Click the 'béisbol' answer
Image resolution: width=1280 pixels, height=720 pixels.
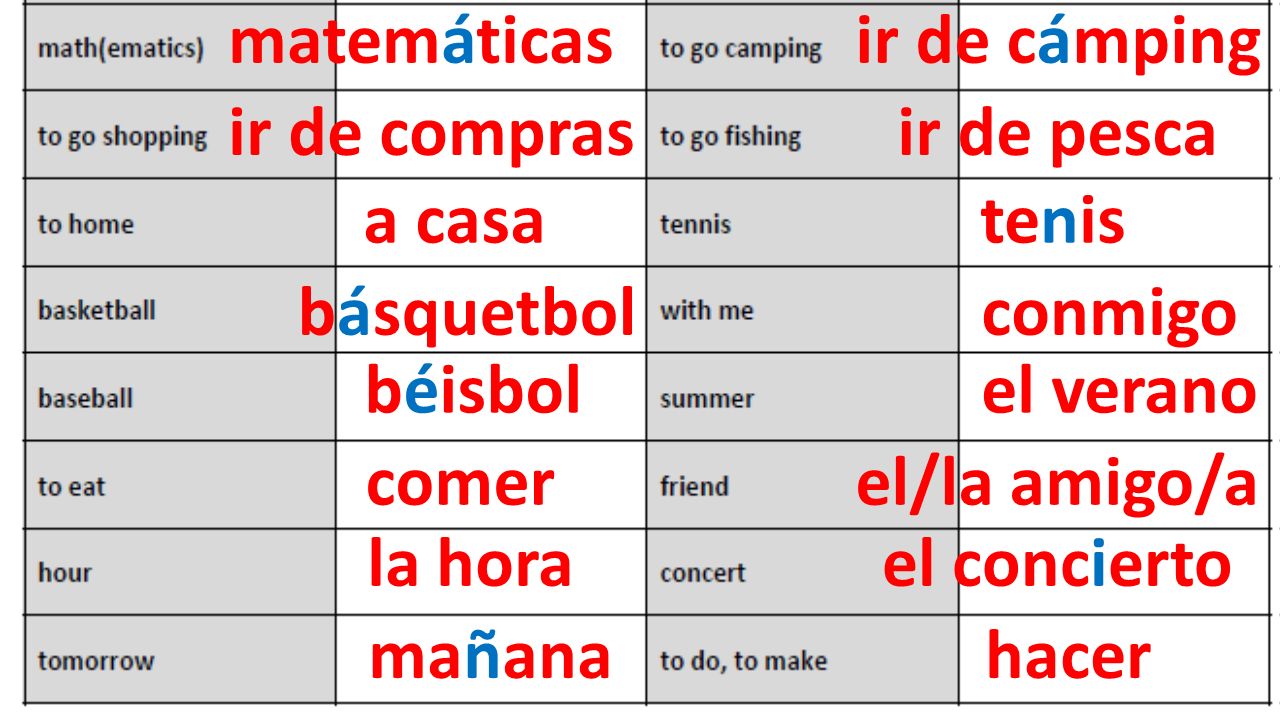pos(473,390)
